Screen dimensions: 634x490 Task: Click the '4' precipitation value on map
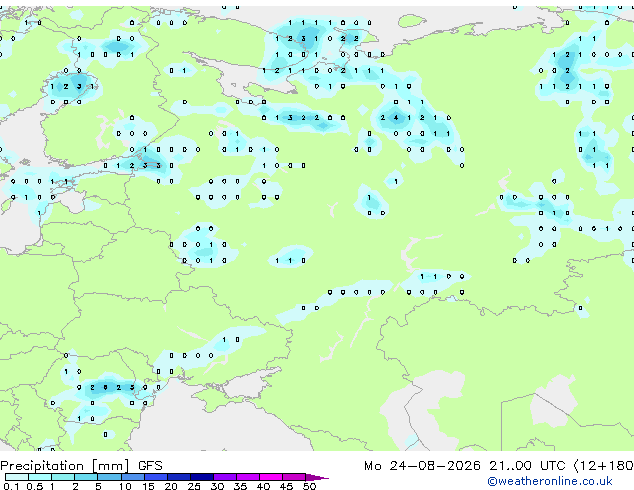click(x=396, y=118)
